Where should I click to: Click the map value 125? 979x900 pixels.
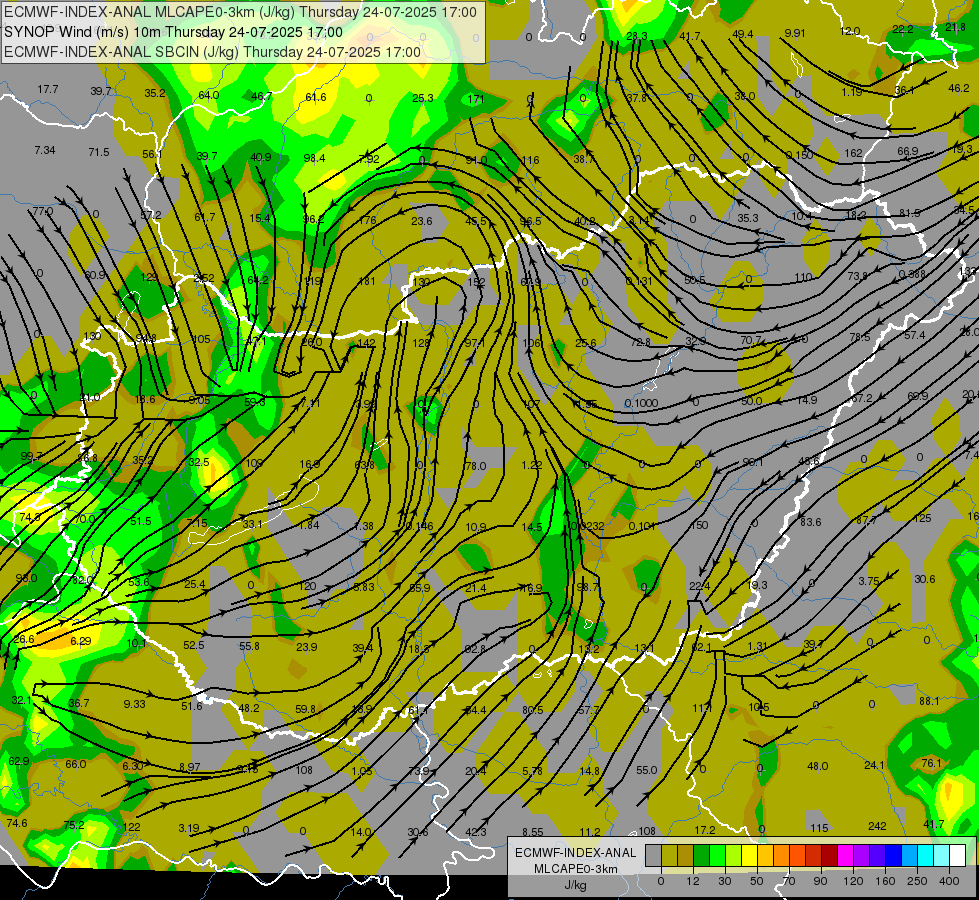pyautogui.click(x=922, y=518)
